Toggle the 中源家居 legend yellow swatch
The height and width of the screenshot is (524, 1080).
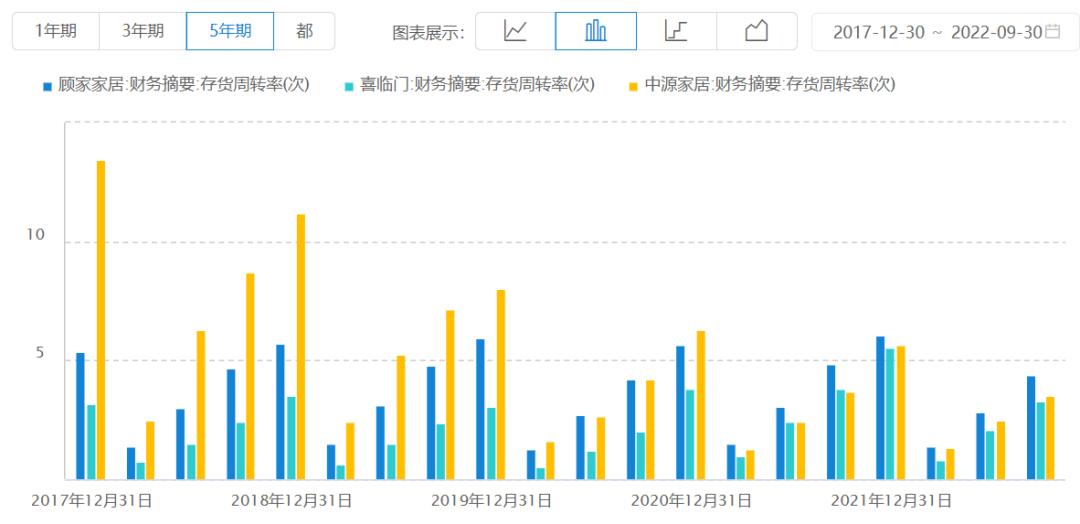[x=634, y=86]
